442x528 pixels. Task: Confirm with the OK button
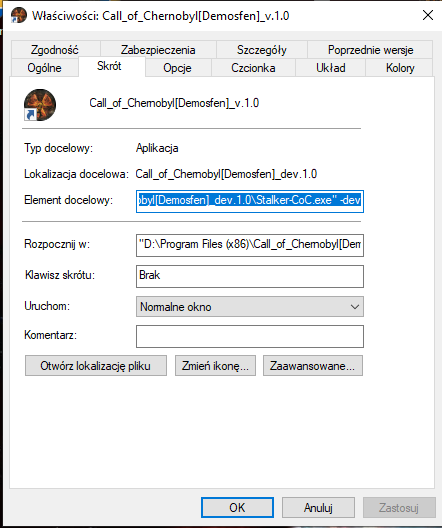(237, 507)
